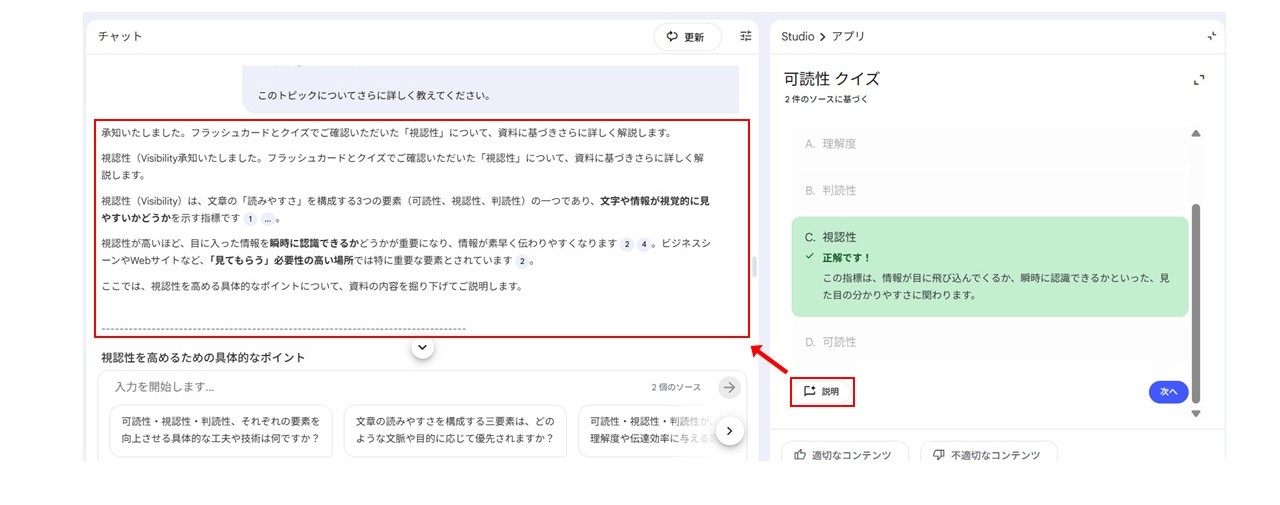Collapse the Studio panel via corner icon
1280x505 pixels.
click(x=1211, y=36)
